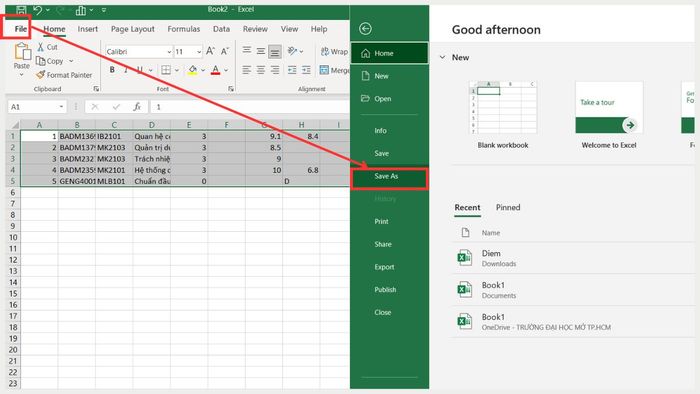This screenshot has height=394, width=700.
Task: Open recent file Diem
Action: tap(574, 258)
